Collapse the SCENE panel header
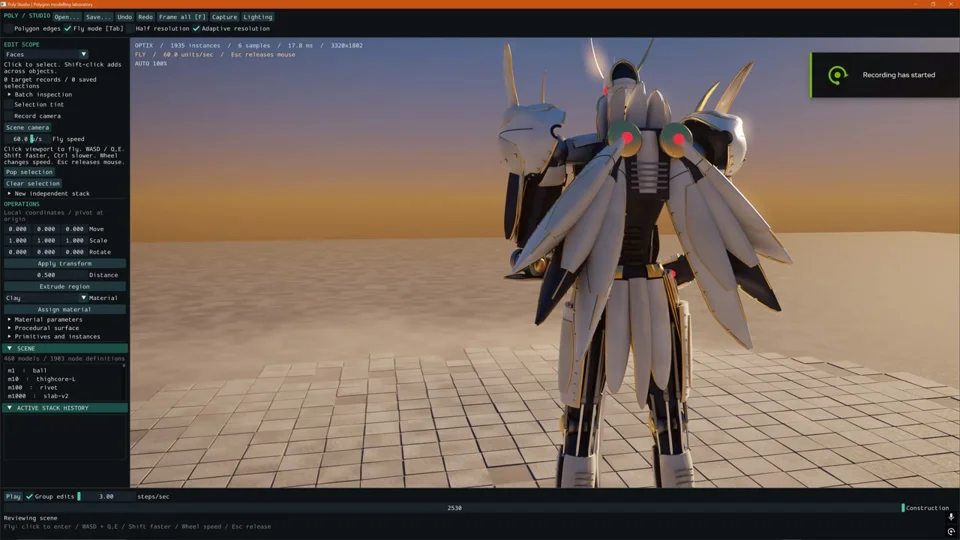Image resolution: width=960 pixels, height=540 pixels. coord(65,348)
